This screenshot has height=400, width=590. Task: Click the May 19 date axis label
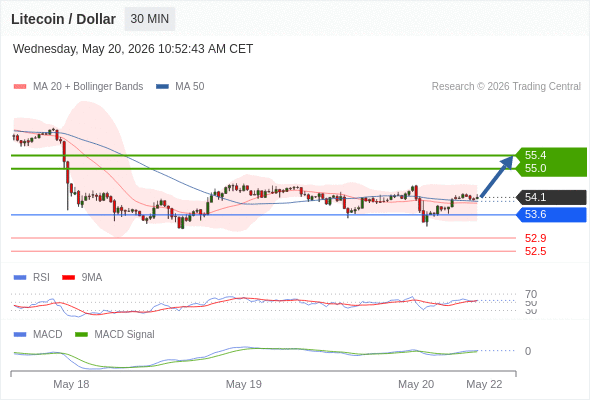pyautogui.click(x=243, y=384)
